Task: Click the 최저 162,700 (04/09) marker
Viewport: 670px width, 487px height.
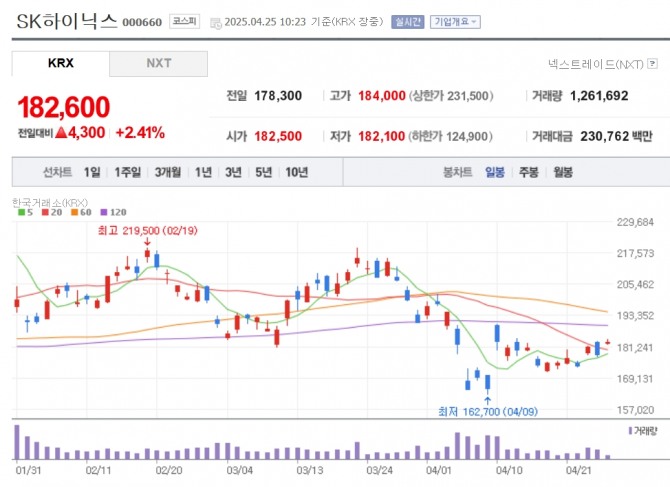Action: coord(488,412)
